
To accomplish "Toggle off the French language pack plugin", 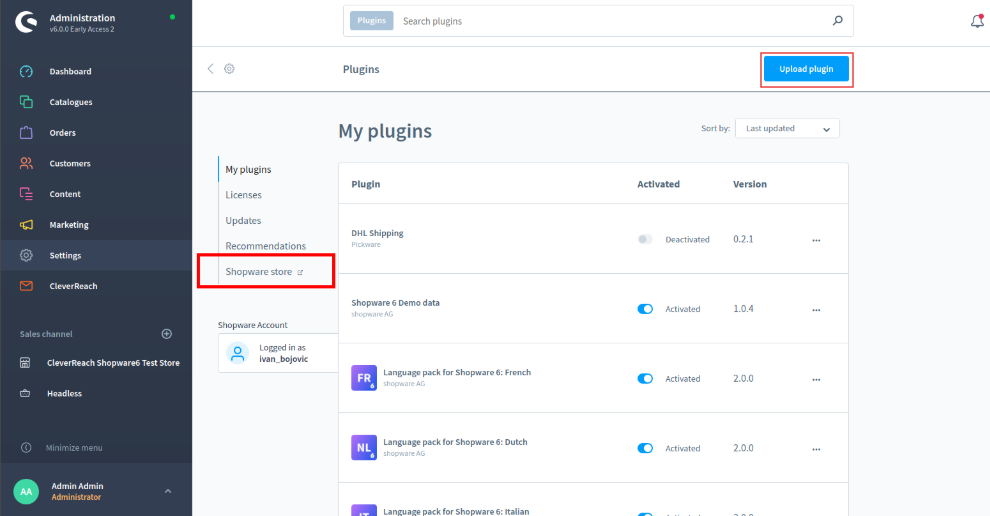I will coord(645,379).
